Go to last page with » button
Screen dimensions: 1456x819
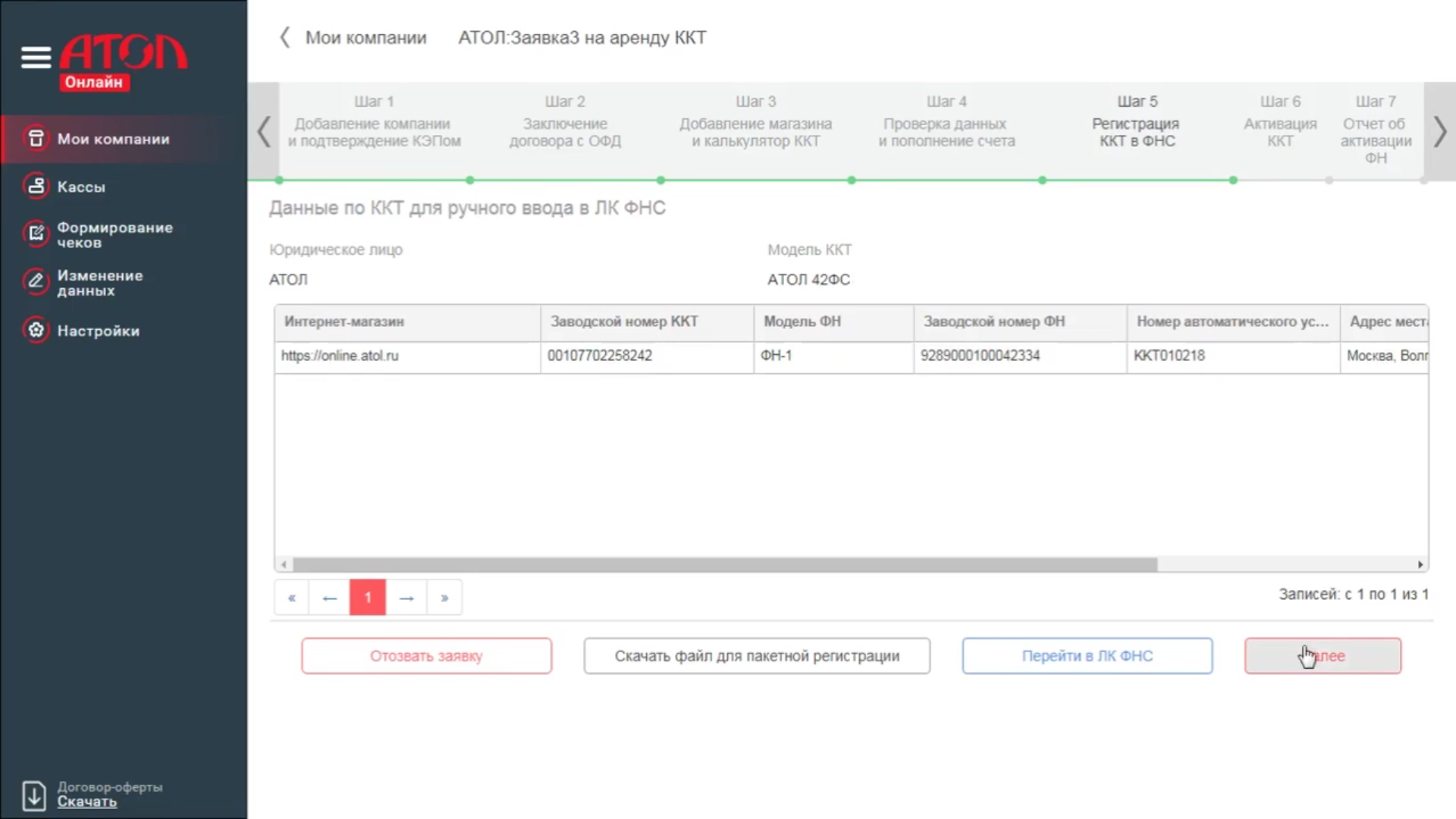tap(444, 598)
